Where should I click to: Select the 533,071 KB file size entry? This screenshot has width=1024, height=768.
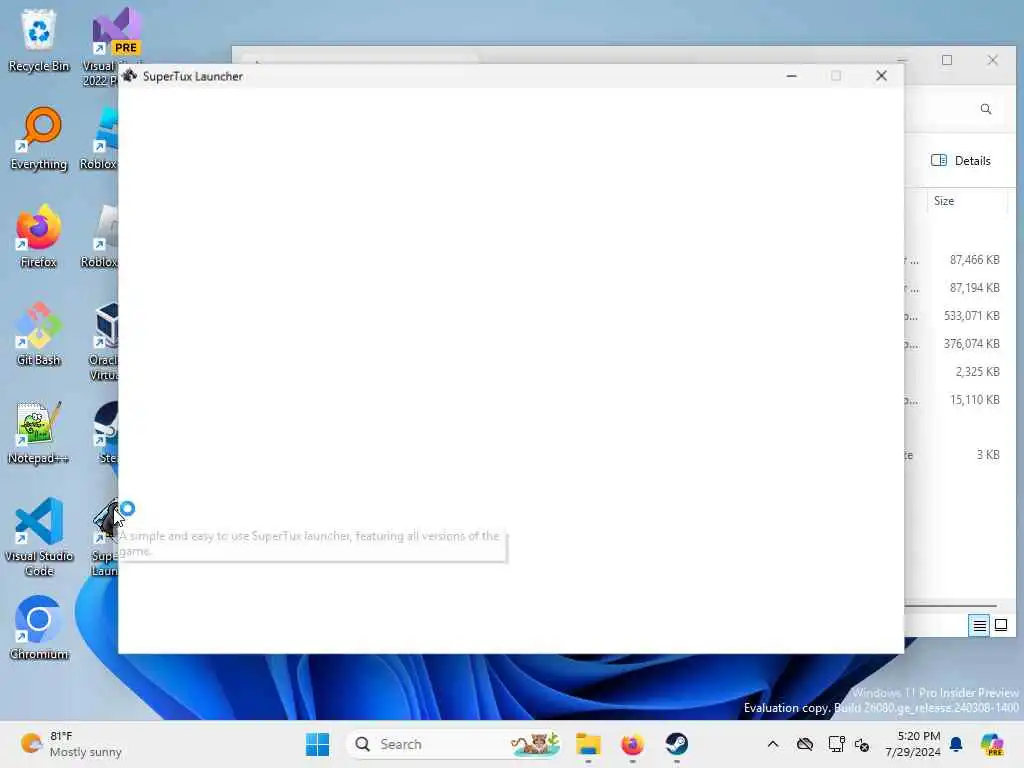pyautogui.click(x=971, y=316)
